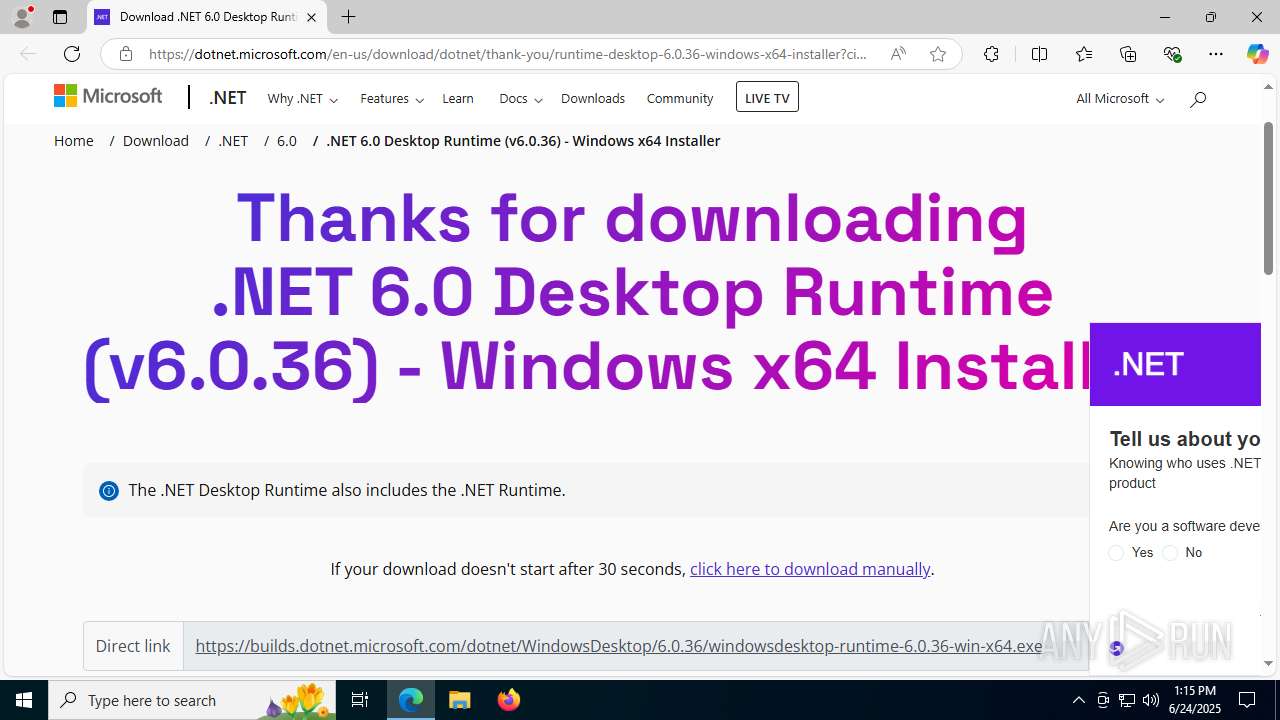Launch Firefox from taskbar
The height and width of the screenshot is (720, 1280).
coord(508,700)
